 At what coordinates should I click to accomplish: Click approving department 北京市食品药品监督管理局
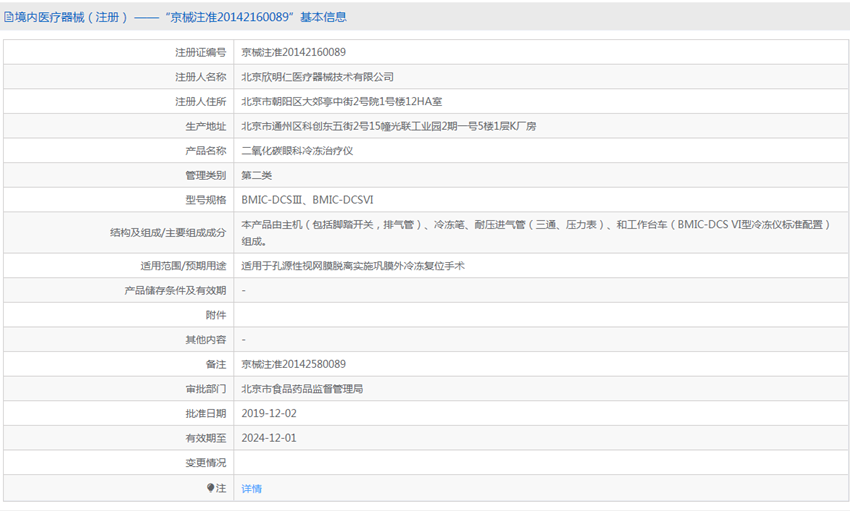(302, 389)
